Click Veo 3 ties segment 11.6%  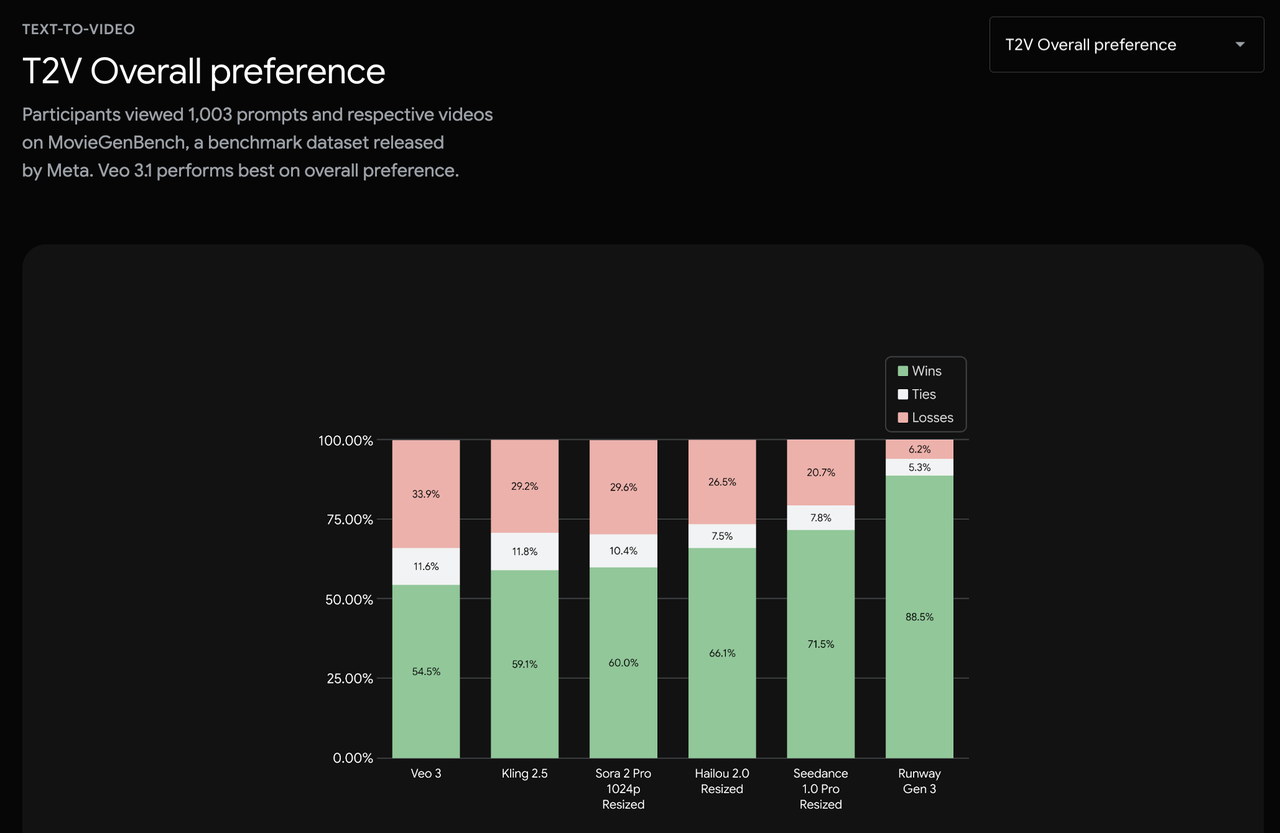(x=426, y=566)
